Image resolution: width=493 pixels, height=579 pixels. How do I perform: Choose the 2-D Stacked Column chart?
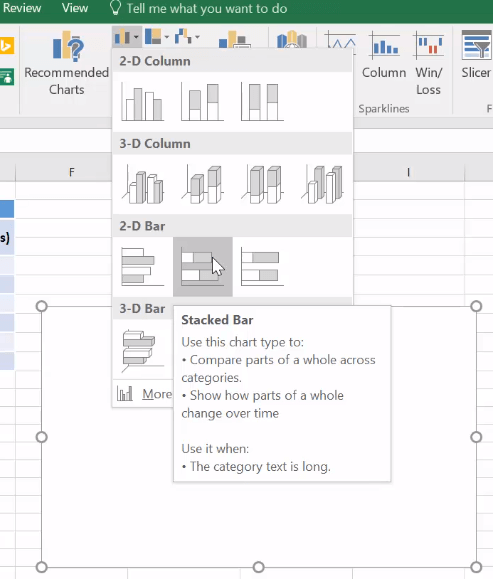tap(202, 102)
